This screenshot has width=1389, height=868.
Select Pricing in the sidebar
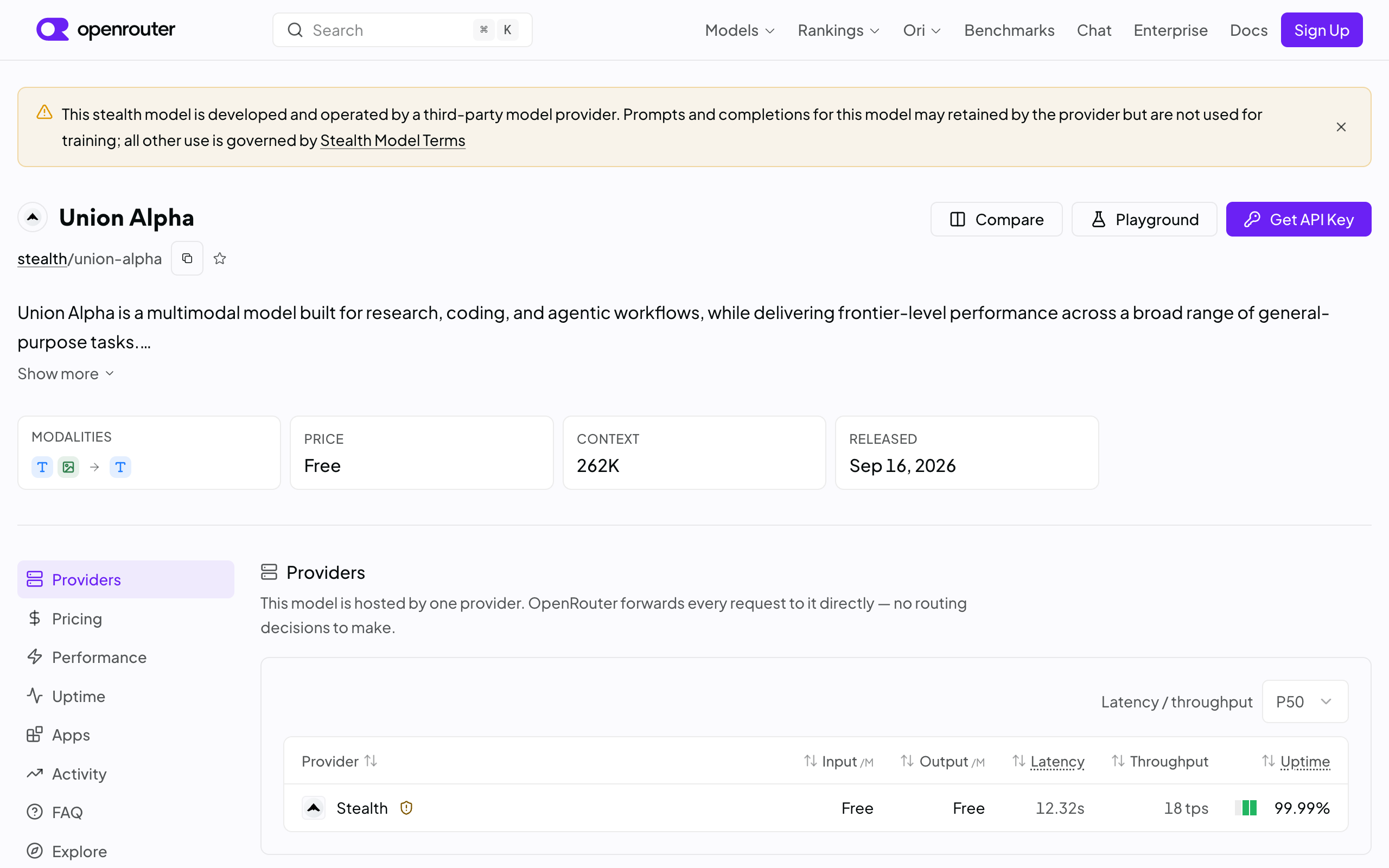click(126, 618)
